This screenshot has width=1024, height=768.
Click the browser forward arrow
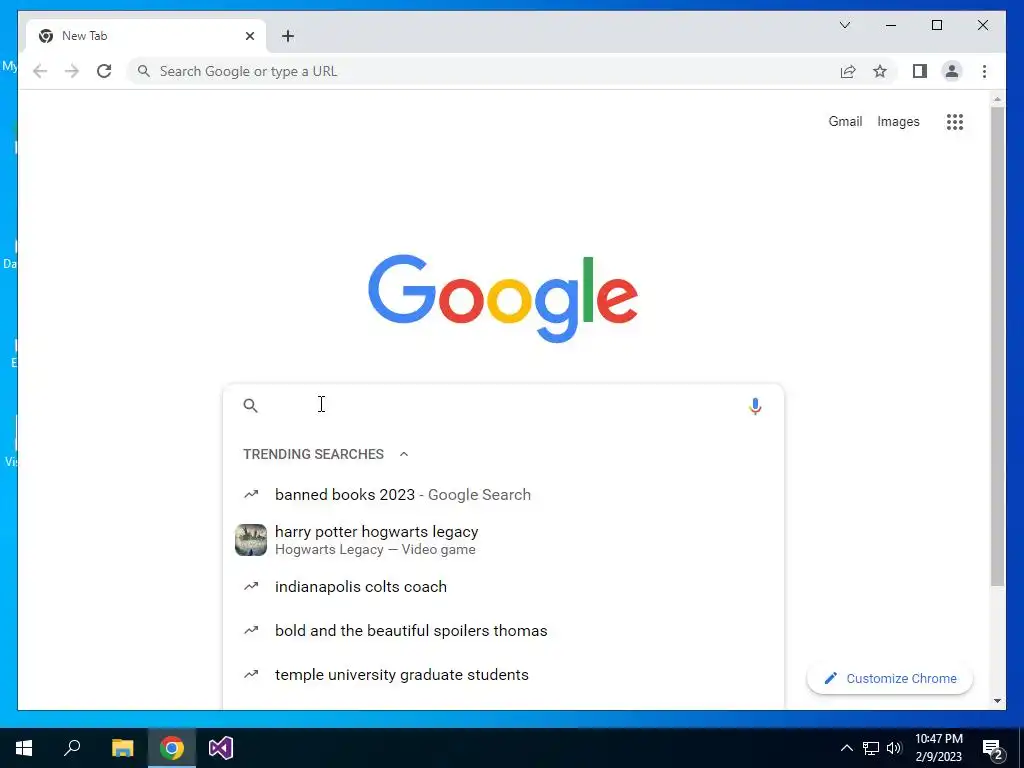tap(72, 71)
